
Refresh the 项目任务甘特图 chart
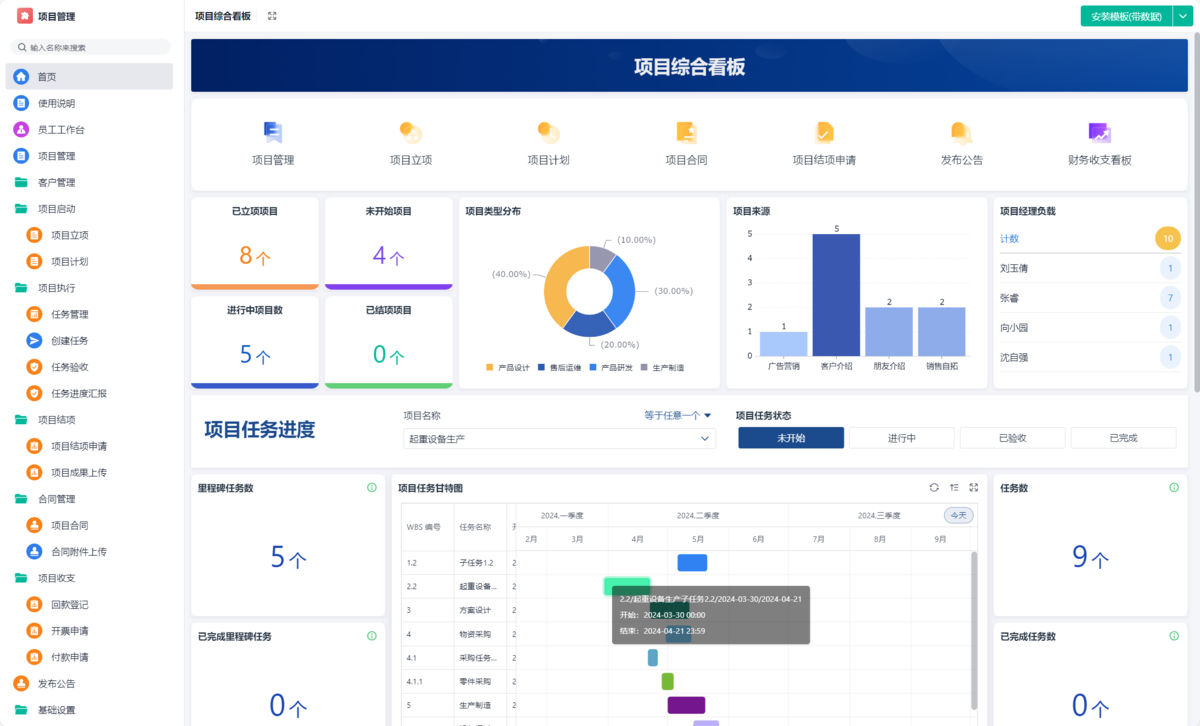coord(934,488)
